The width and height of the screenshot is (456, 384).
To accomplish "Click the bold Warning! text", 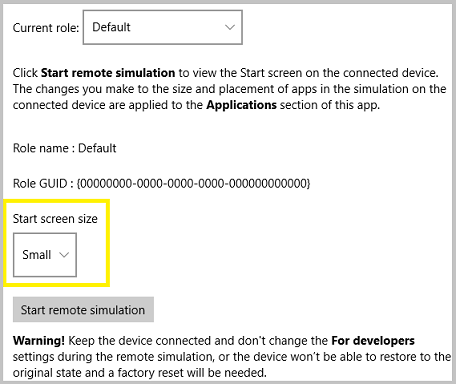I will click(39, 341).
